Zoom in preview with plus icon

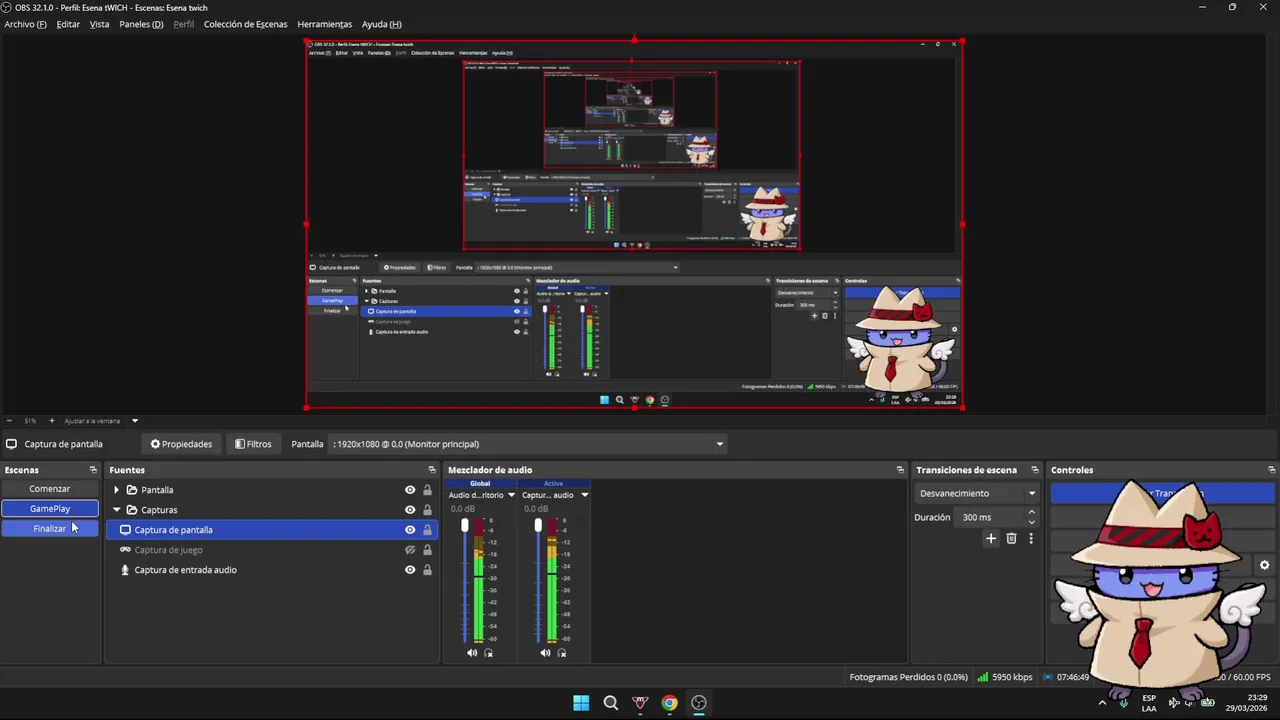click(x=52, y=421)
